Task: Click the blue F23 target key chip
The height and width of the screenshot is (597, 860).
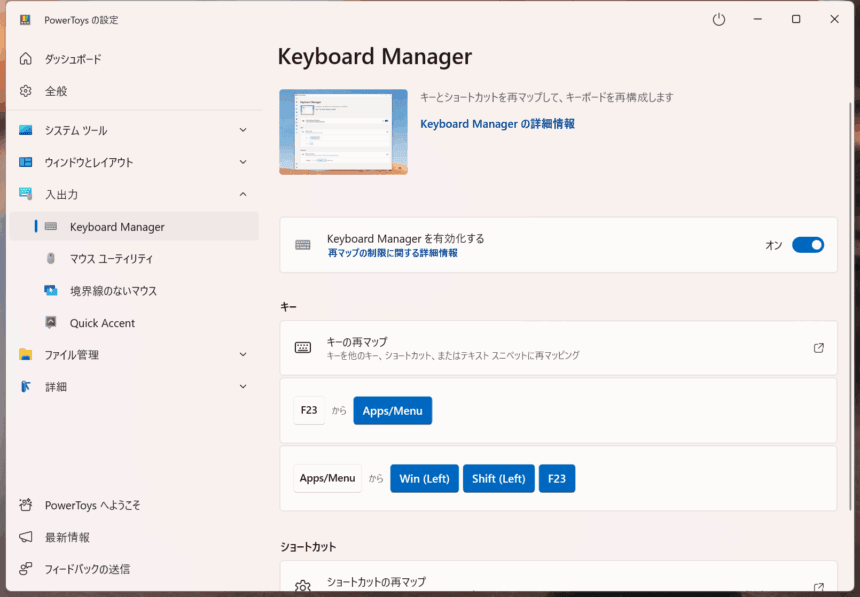Action: pyautogui.click(x=557, y=478)
